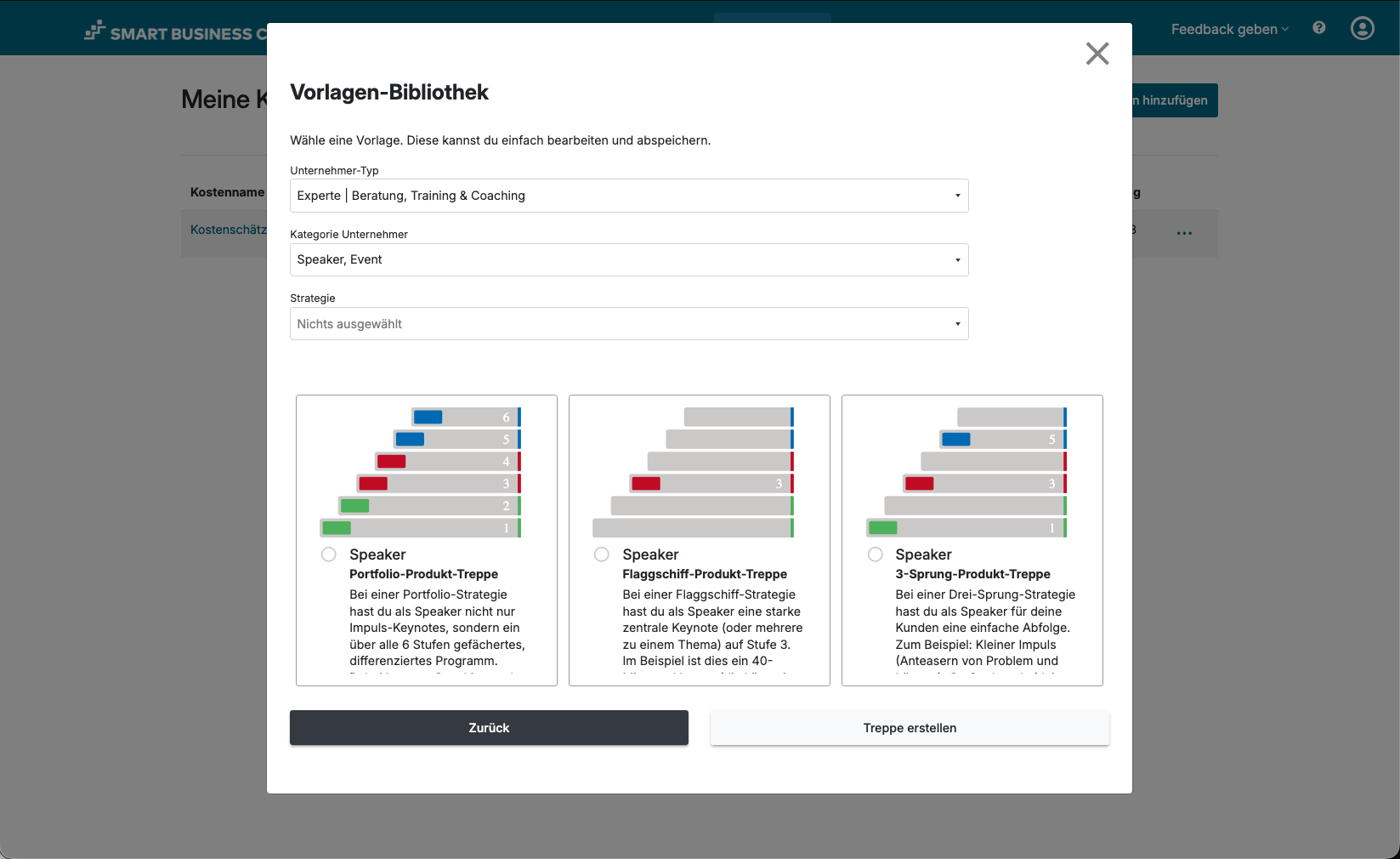Click the Zurück button
The height and width of the screenshot is (859, 1400).
coord(489,727)
